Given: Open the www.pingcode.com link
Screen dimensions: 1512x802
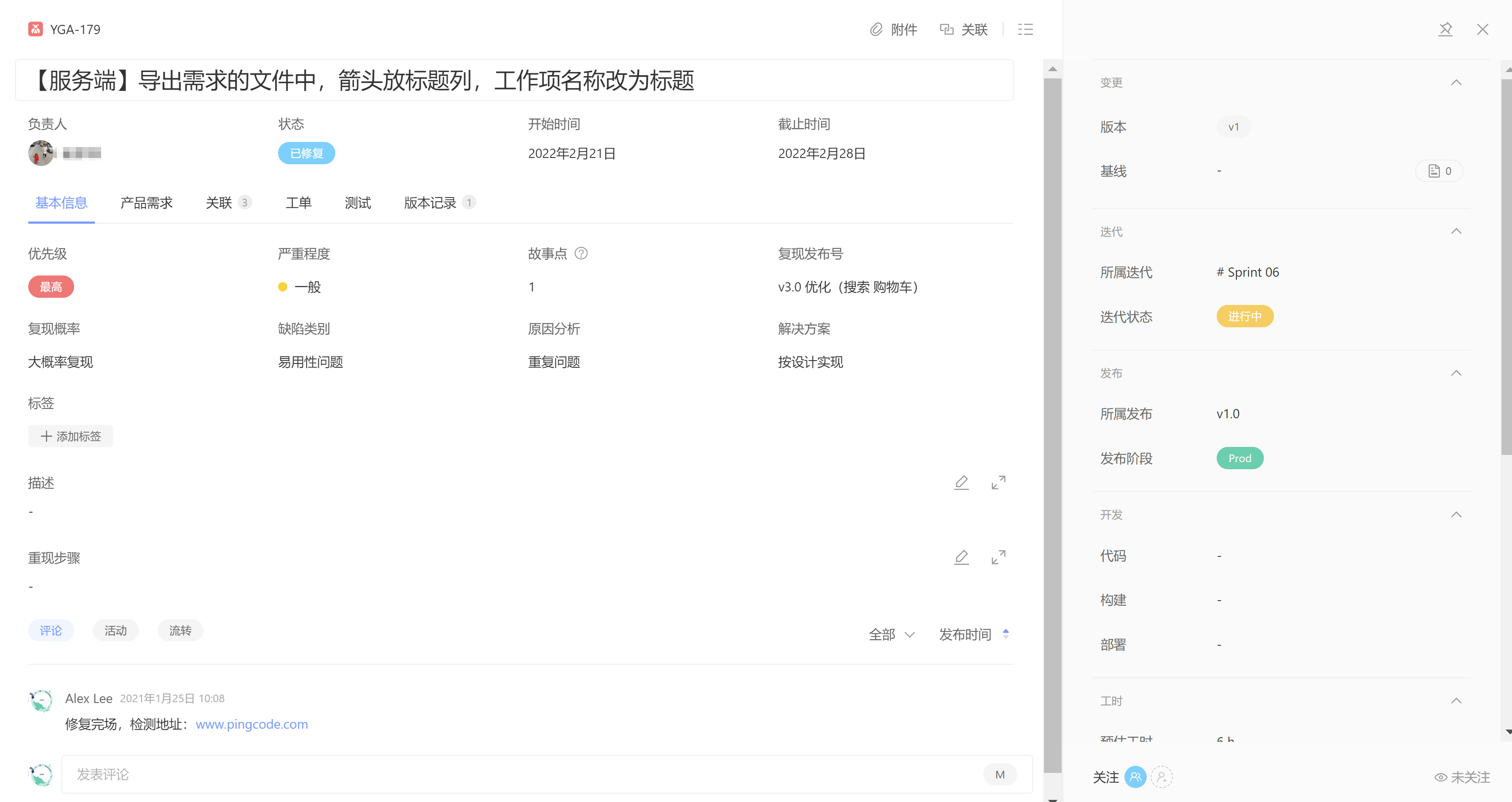Looking at the screenshot, I should pos(251,724).
